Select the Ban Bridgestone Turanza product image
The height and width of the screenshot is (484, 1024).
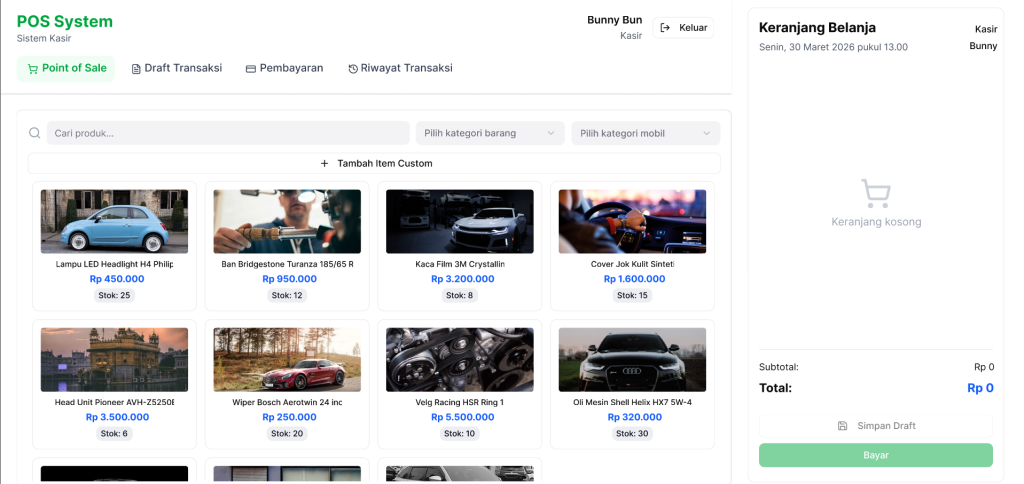pos(287,221)
